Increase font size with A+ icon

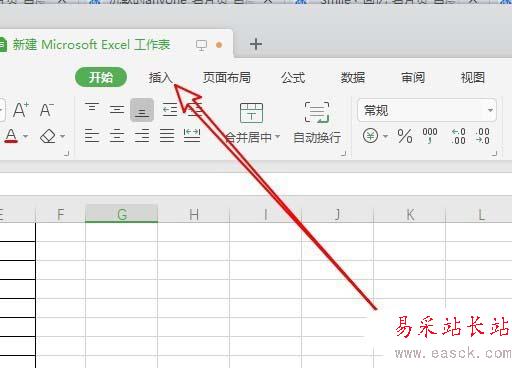click(21, 110)
